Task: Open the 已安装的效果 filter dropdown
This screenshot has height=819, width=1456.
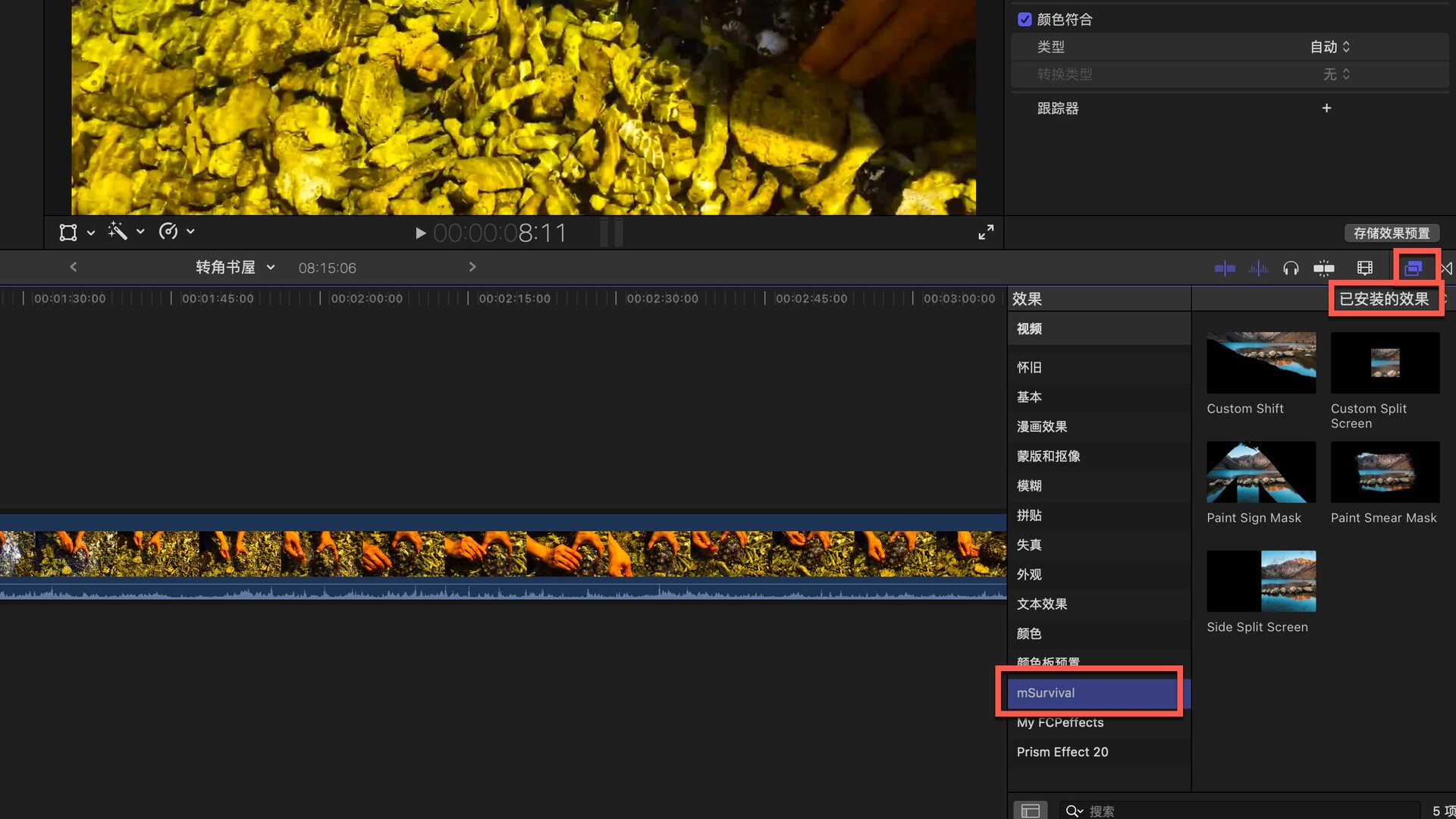Action: tap(1385, 299)
